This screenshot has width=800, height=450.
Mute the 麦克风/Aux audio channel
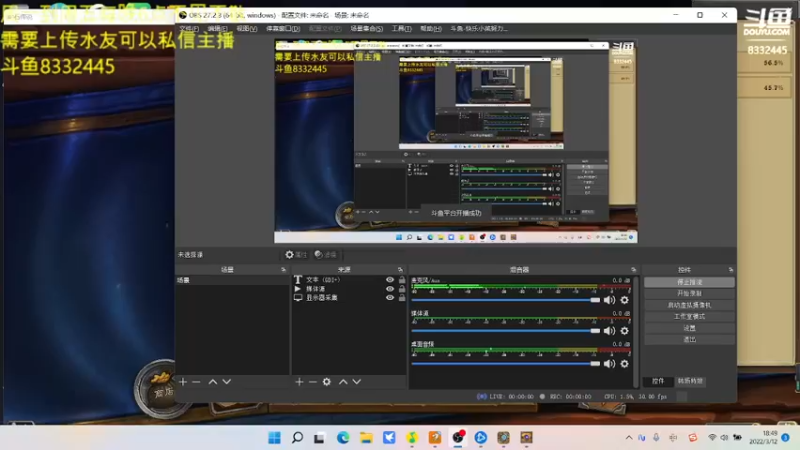point(609,300)
